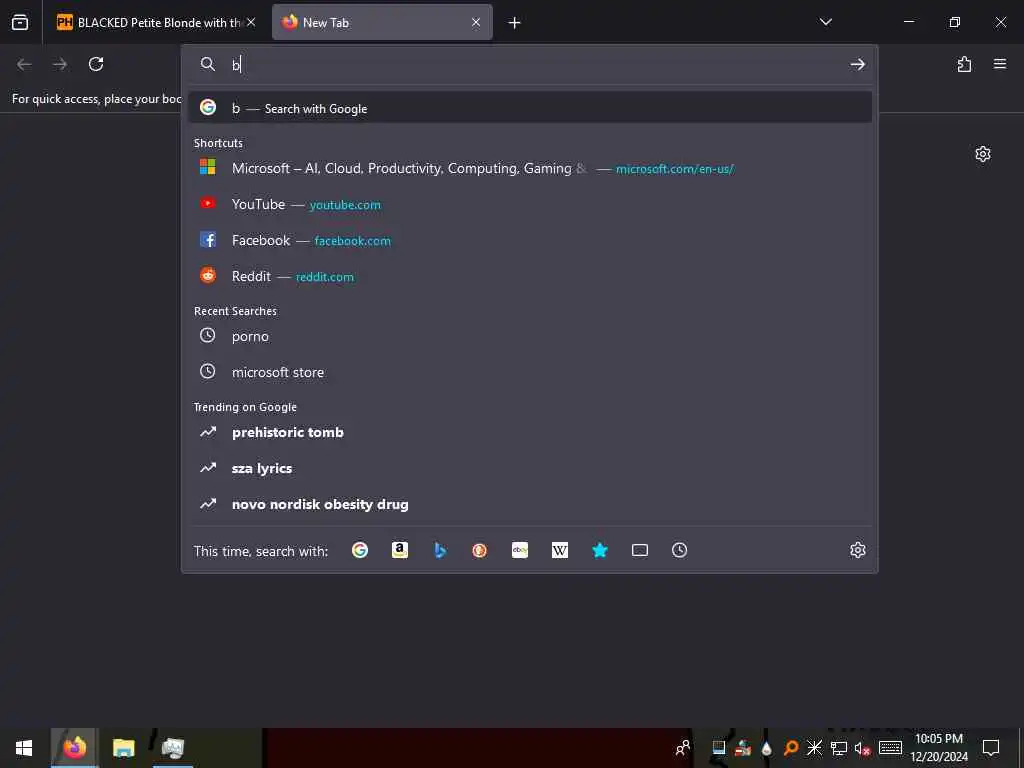Screen dimensions: 1024x768
Task: Open the YouTube shortcut suggestion
Action: pos(530,204)
